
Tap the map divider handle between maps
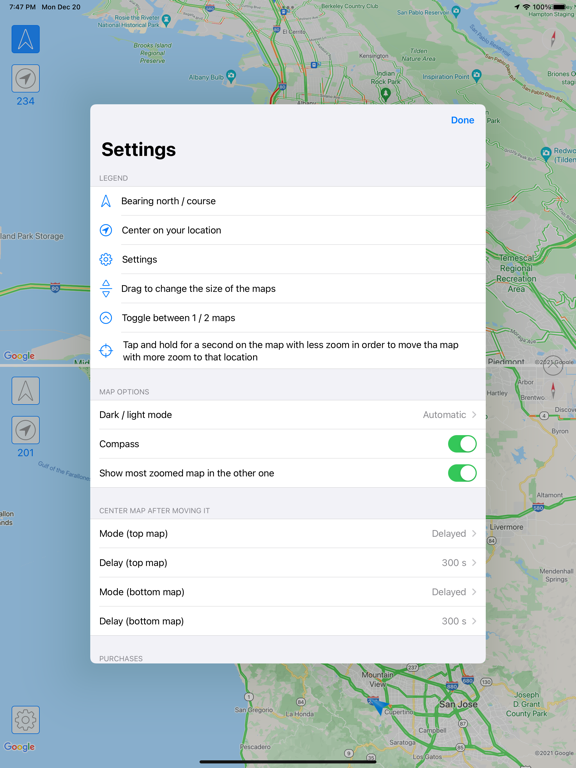(x=45, y=365)
